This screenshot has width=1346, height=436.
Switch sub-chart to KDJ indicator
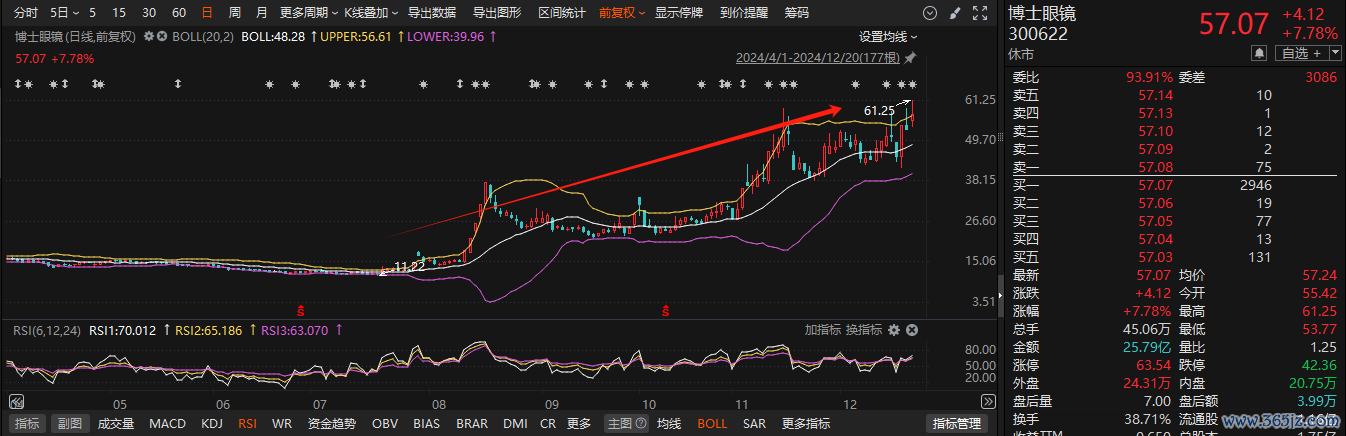[x=212, y=424]
